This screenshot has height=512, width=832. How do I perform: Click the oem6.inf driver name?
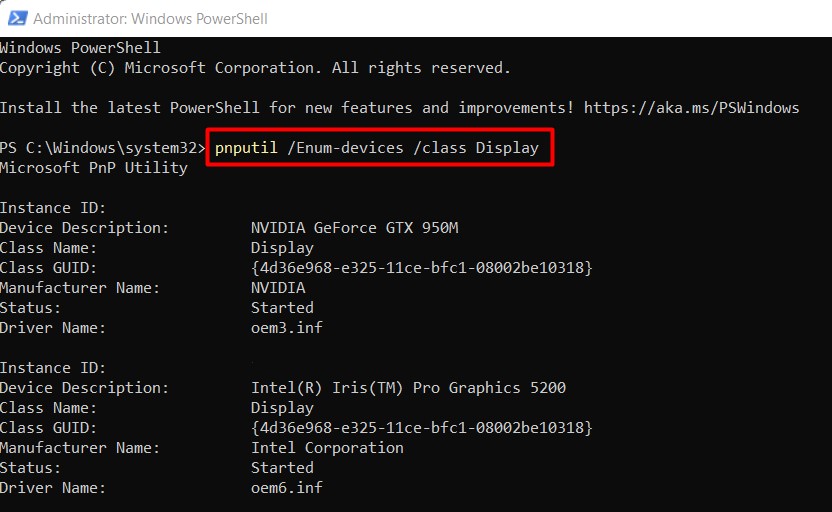click(287, 488)
